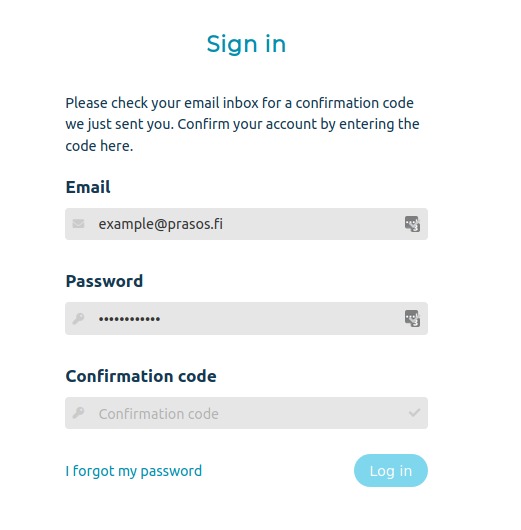
Task: Open password manager icon in Email field
Action: (x=412, y=224)
